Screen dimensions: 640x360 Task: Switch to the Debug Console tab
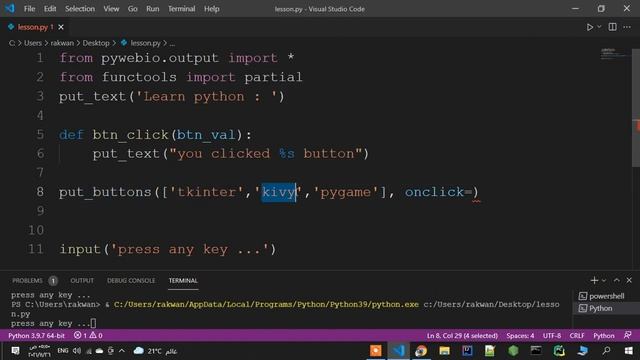tap(131, 280)
